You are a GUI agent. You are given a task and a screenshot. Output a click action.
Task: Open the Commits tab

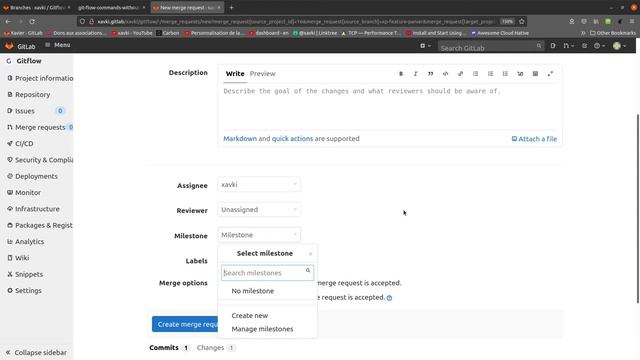(169, 348)
